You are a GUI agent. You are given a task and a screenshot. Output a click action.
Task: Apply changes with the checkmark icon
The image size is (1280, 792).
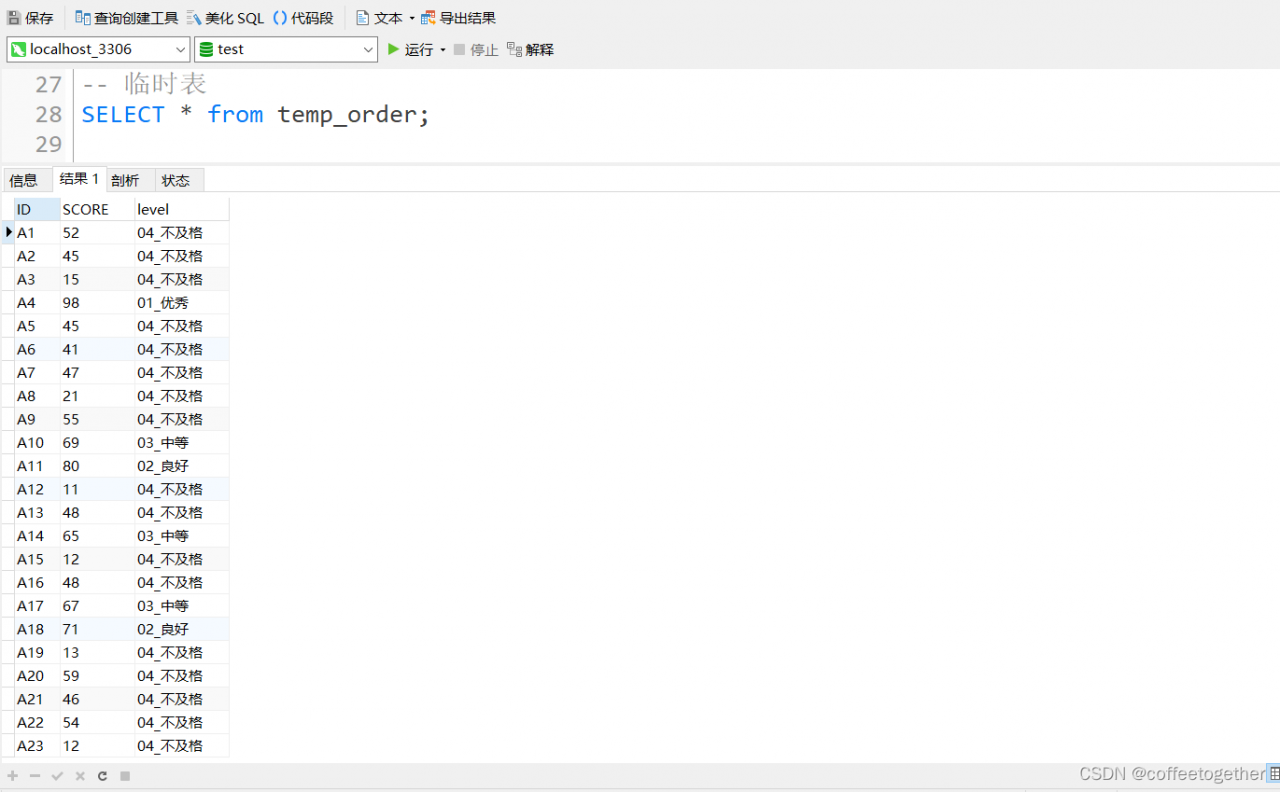57,776
